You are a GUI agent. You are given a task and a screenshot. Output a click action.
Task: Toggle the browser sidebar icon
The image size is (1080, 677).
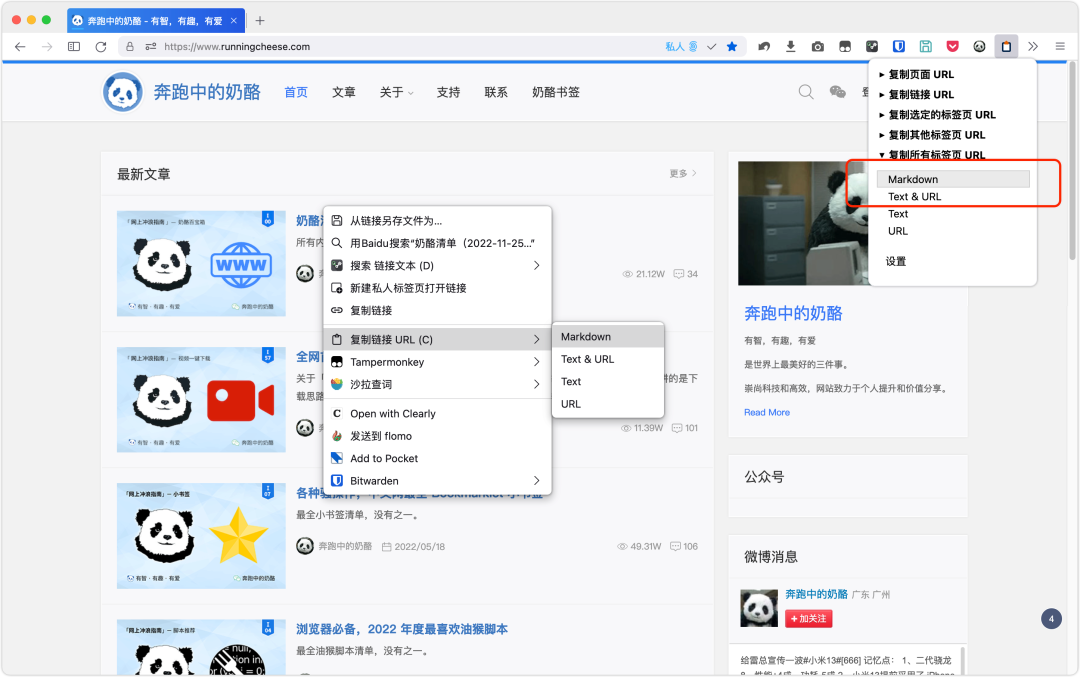click(74, 47)
